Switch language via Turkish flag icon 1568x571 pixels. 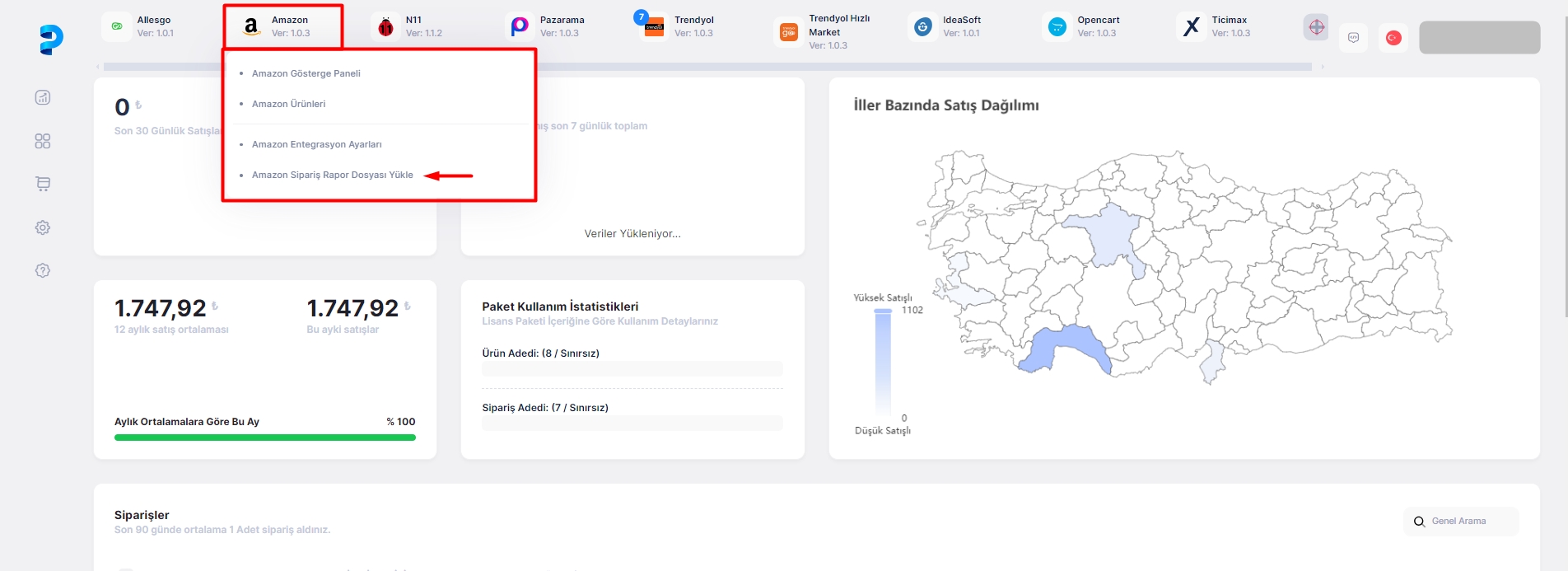pos(1393,38)
